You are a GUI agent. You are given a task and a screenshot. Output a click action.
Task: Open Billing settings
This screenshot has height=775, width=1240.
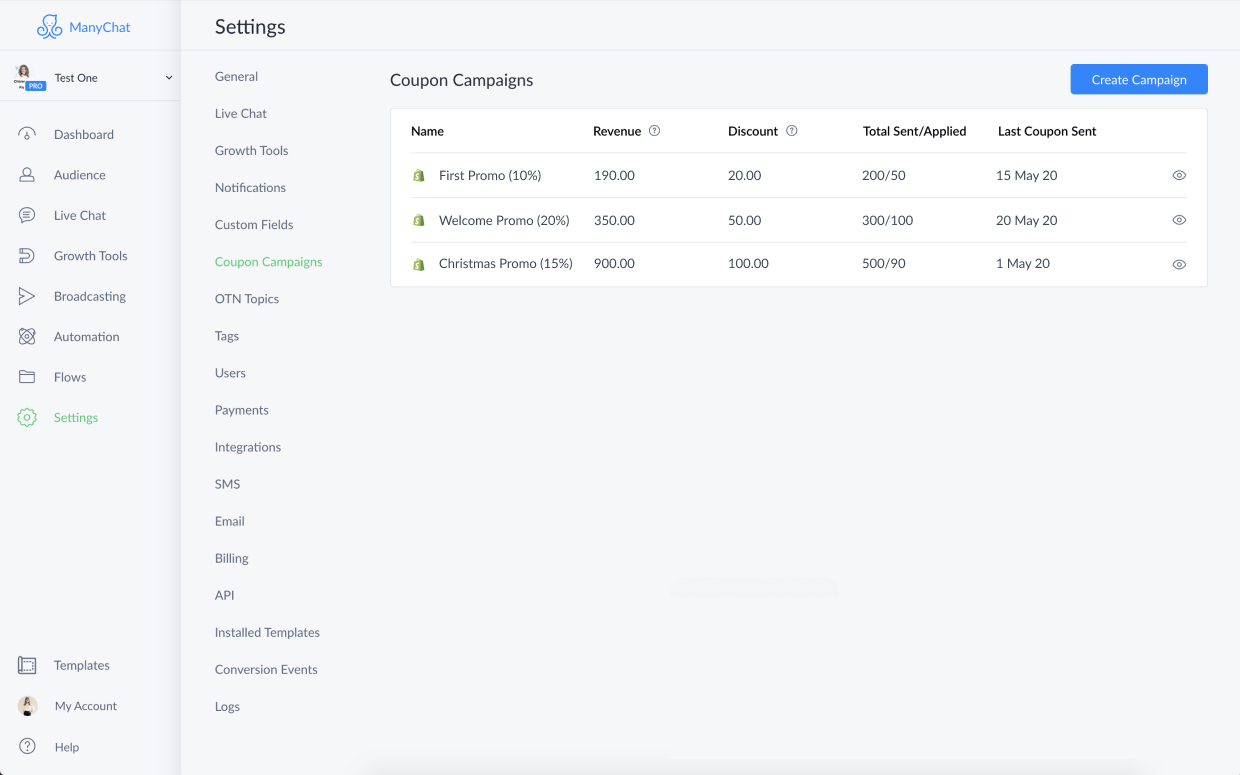(x=231, y=558)
